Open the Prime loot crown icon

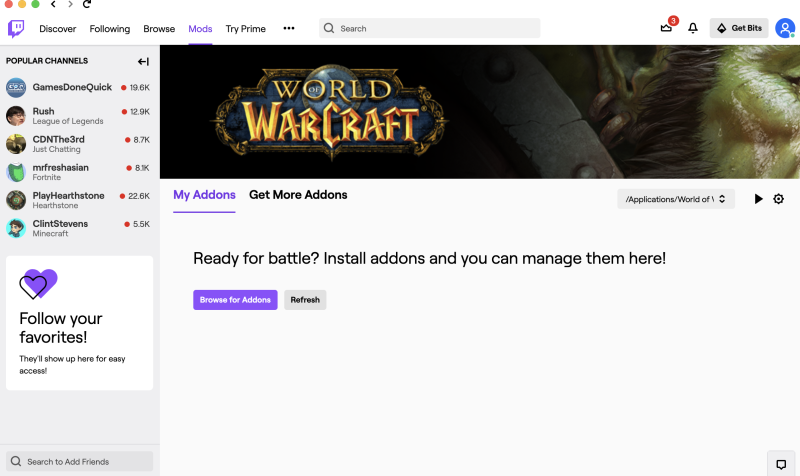(x=666, y=28)
